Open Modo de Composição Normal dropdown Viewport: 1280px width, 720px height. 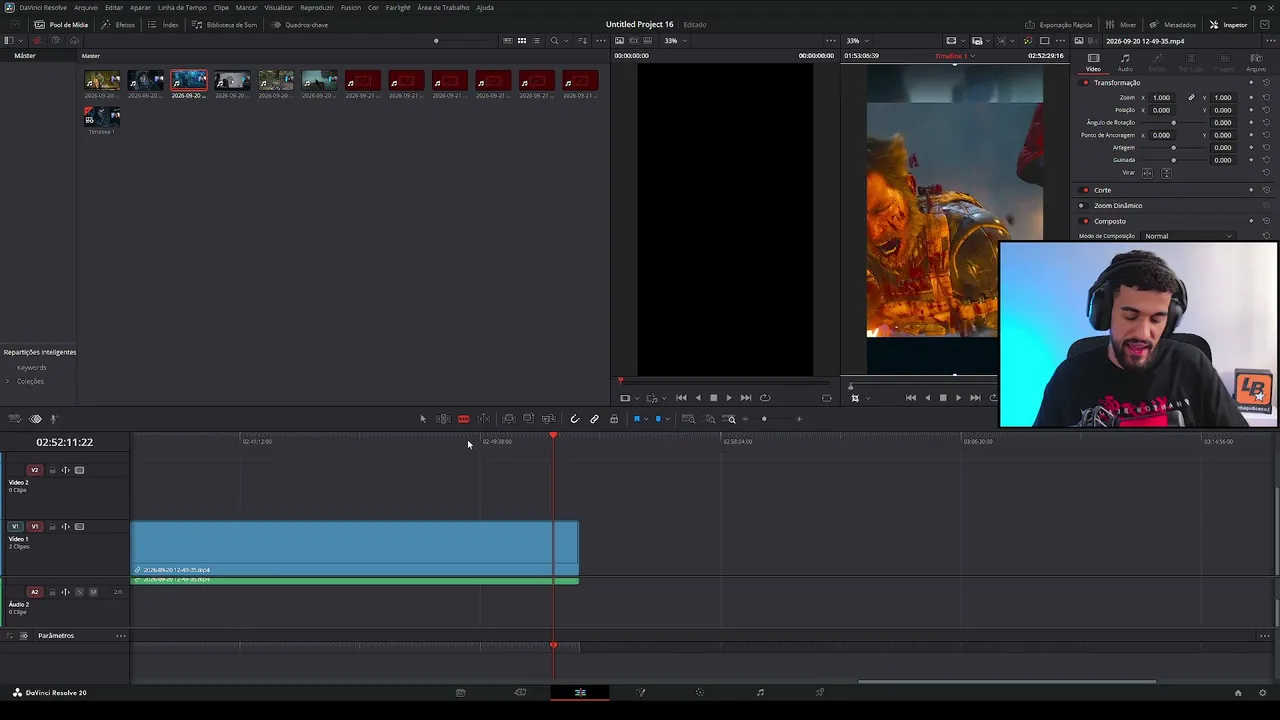coord(1188,236)
